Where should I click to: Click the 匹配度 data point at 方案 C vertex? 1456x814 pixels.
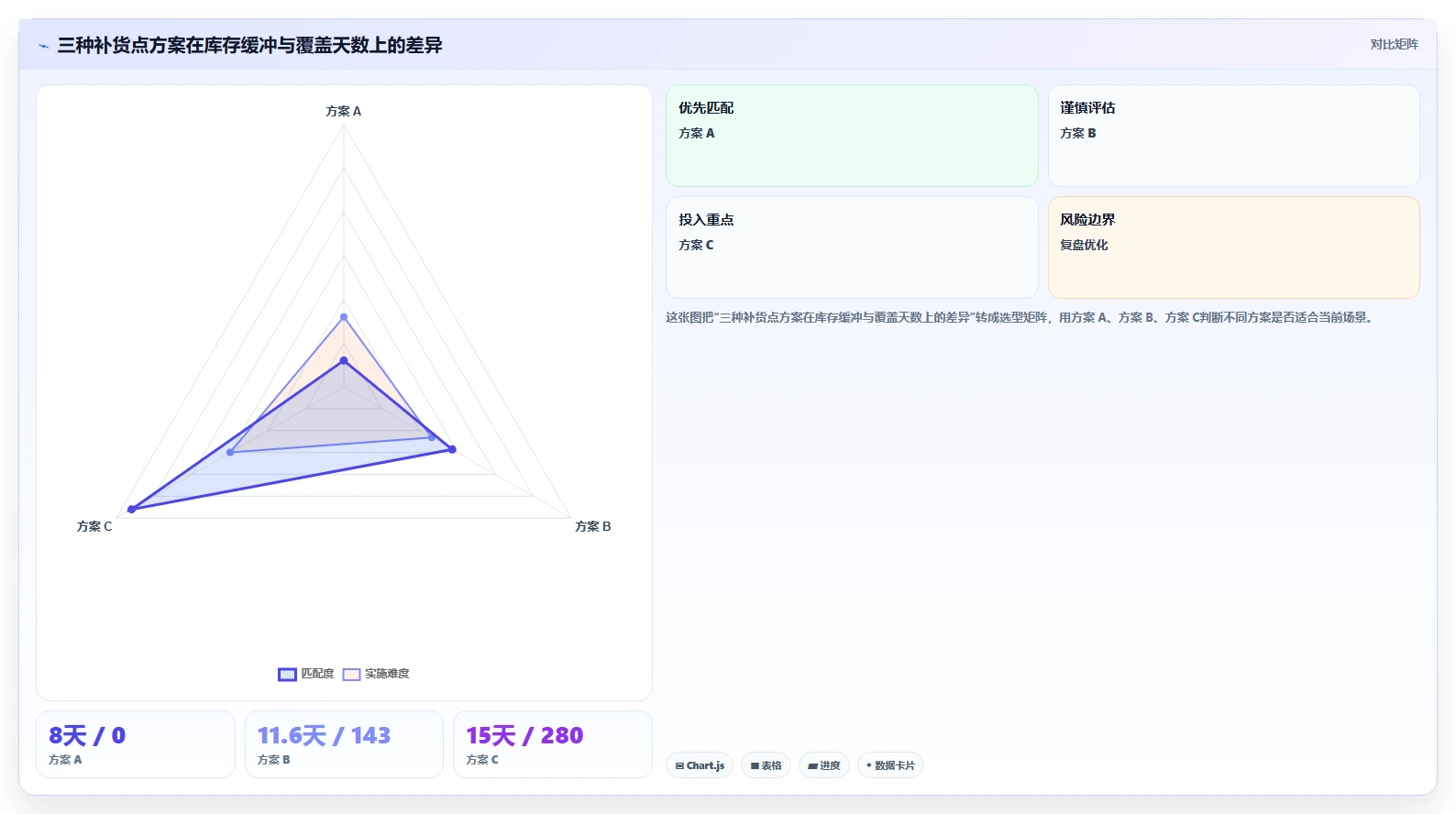tap(131, 510)
